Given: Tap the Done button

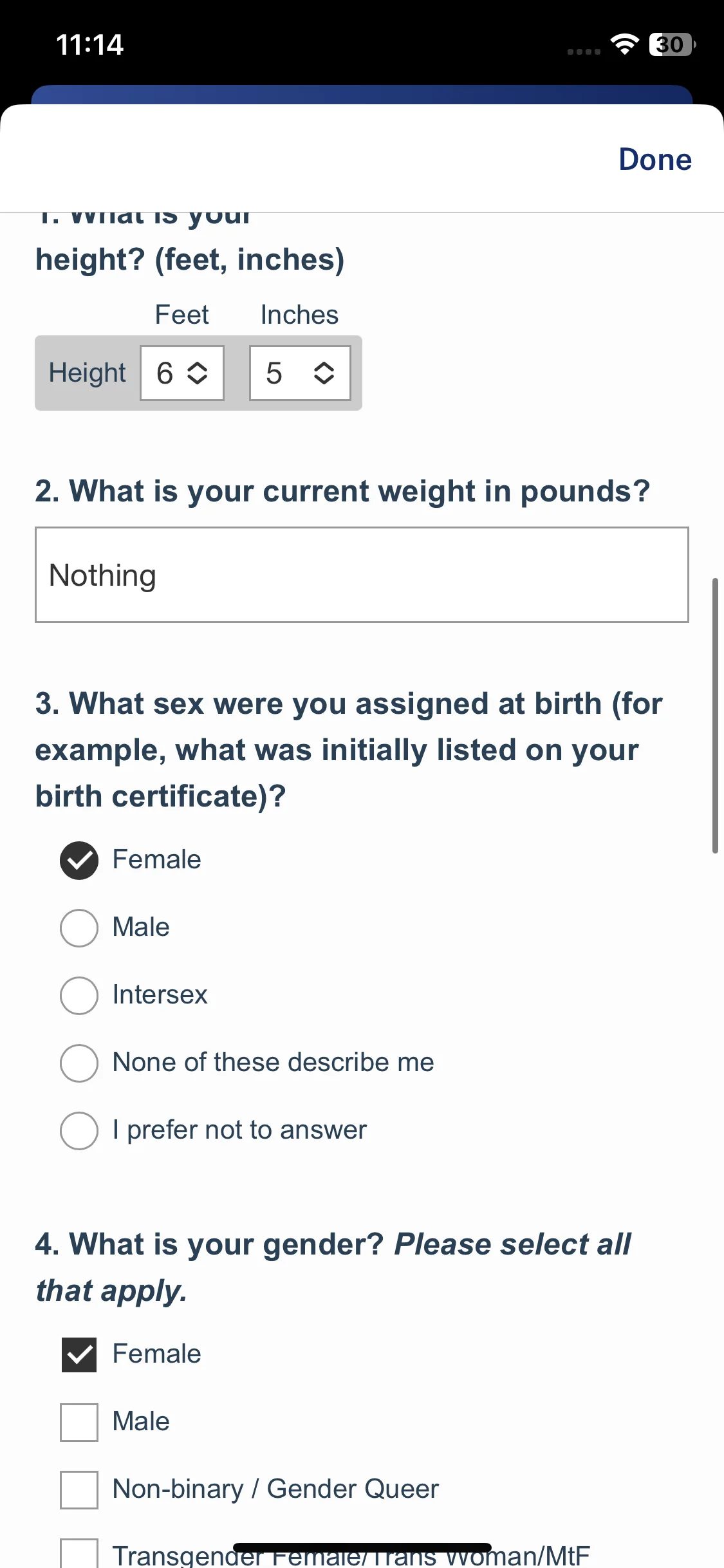Looking at the screenshot, I should tap(654, 159).
